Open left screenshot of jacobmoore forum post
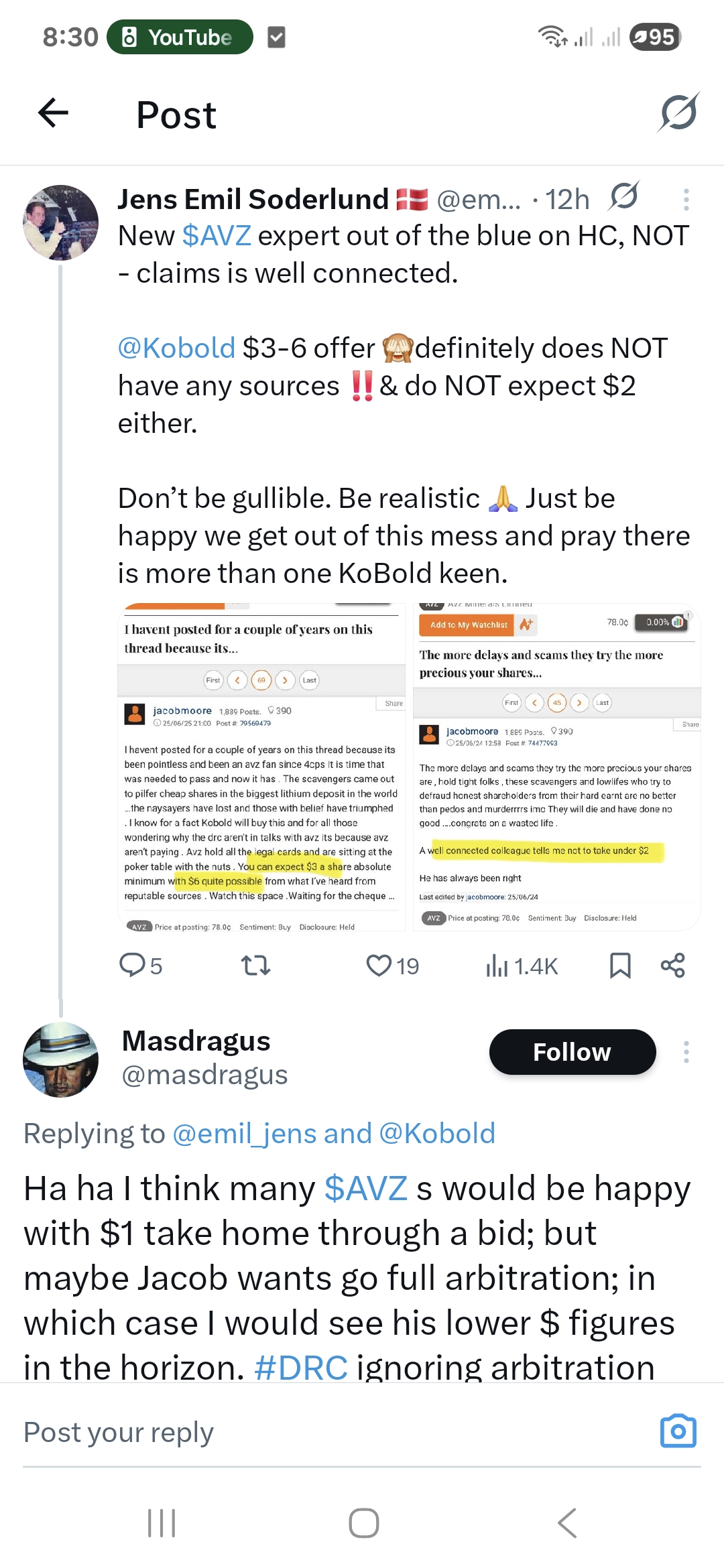This screenshot has width=724, height=1568. (x=261, y=767)
